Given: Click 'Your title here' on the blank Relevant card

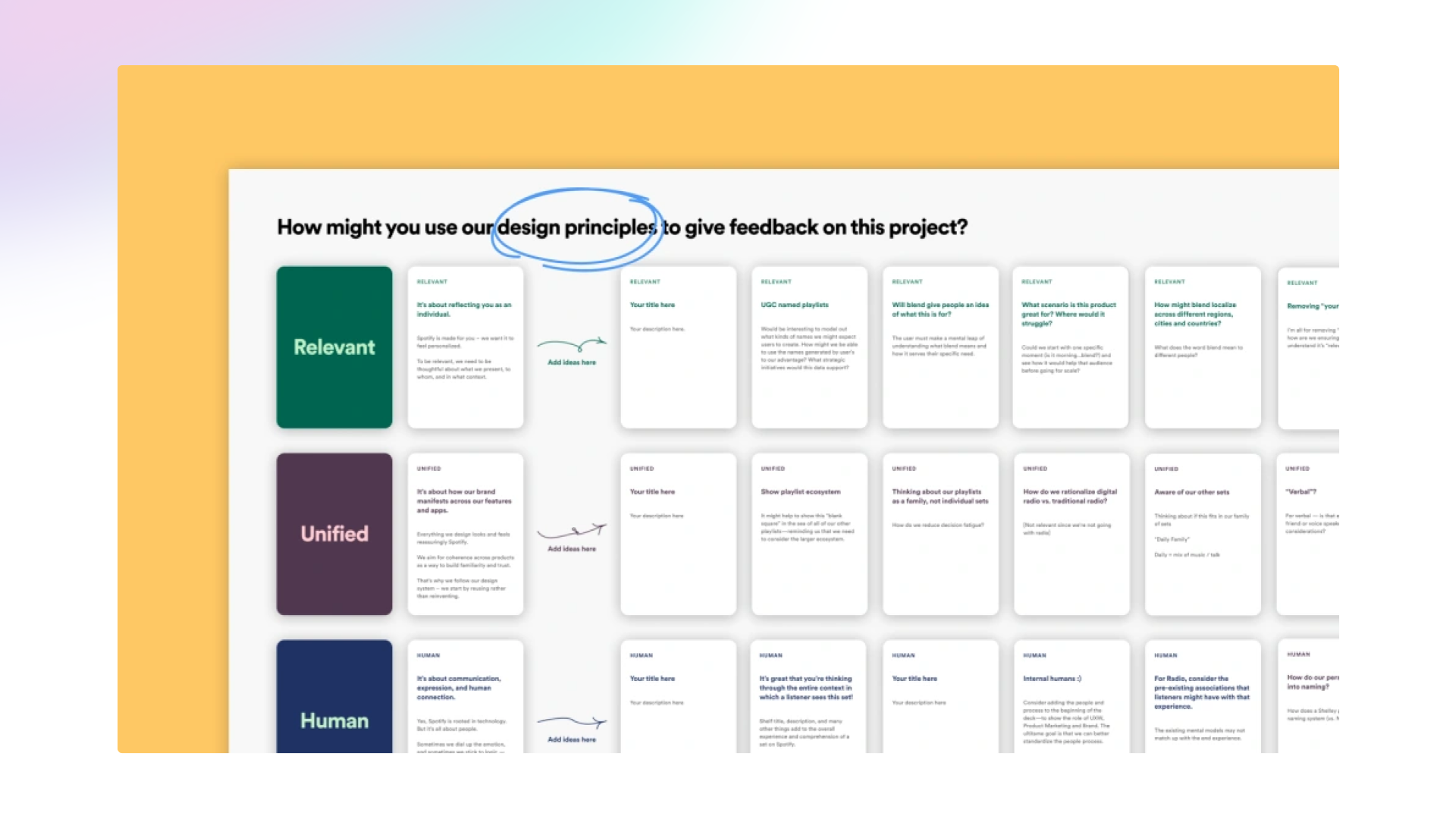Looking at the screenshot, I should click(x=652, y=305).
